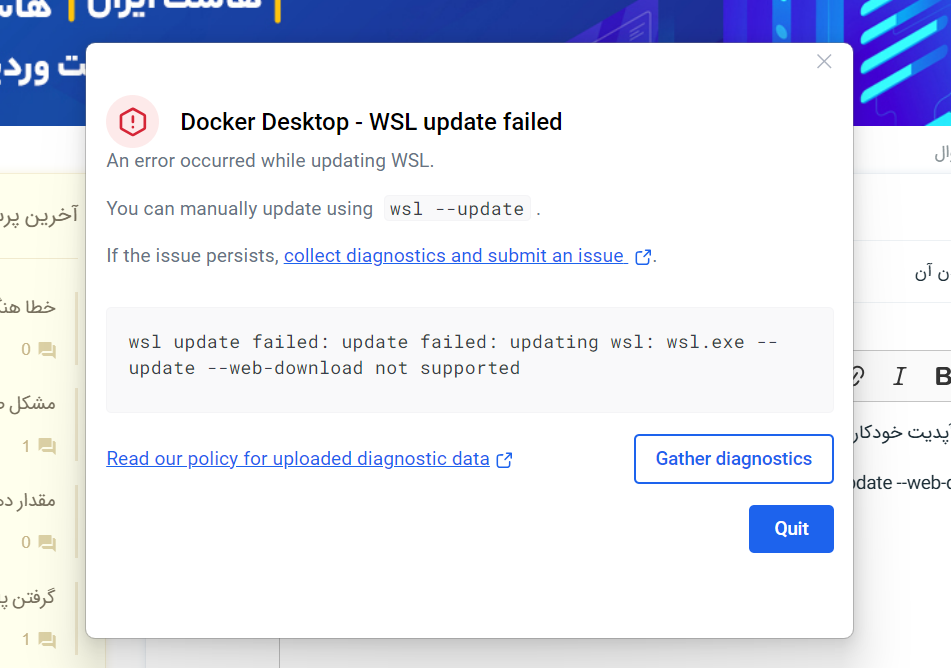
Task: Click the comments icon beside the second 0 count
Action: [47, 542]
